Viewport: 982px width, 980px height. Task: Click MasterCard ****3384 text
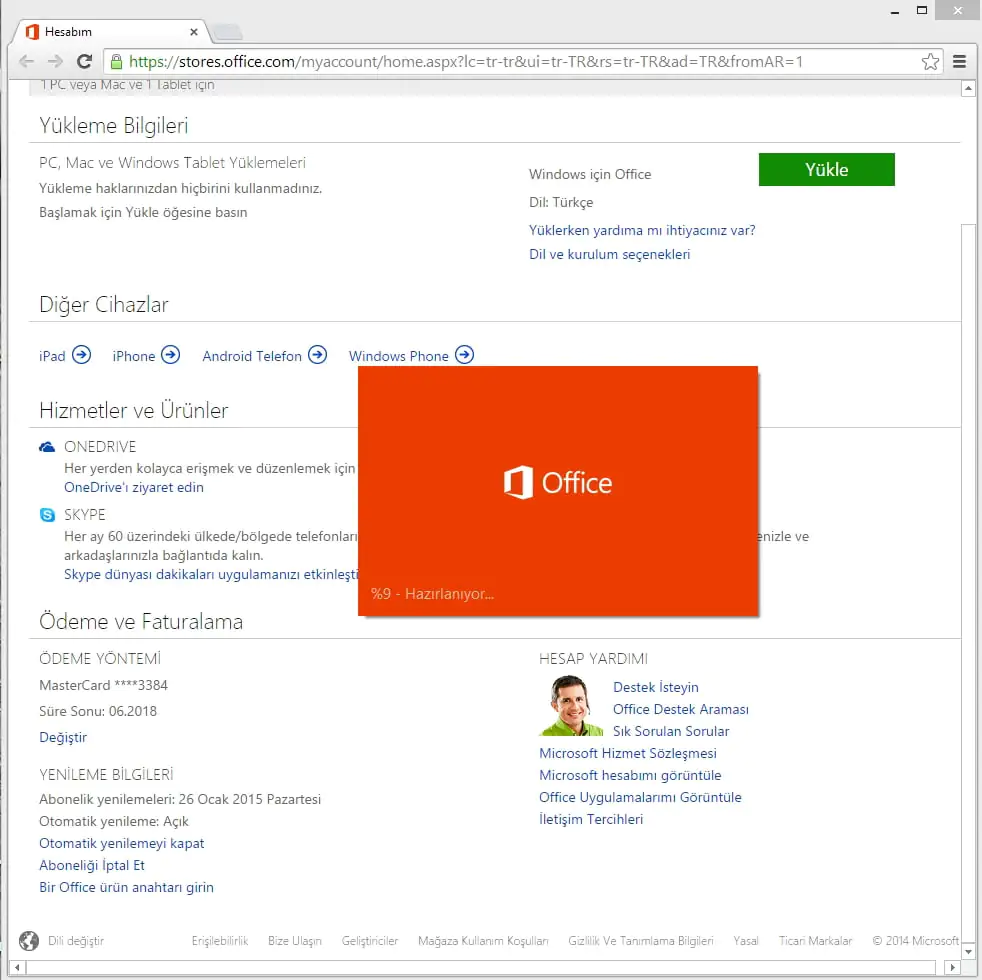[103, 685]
